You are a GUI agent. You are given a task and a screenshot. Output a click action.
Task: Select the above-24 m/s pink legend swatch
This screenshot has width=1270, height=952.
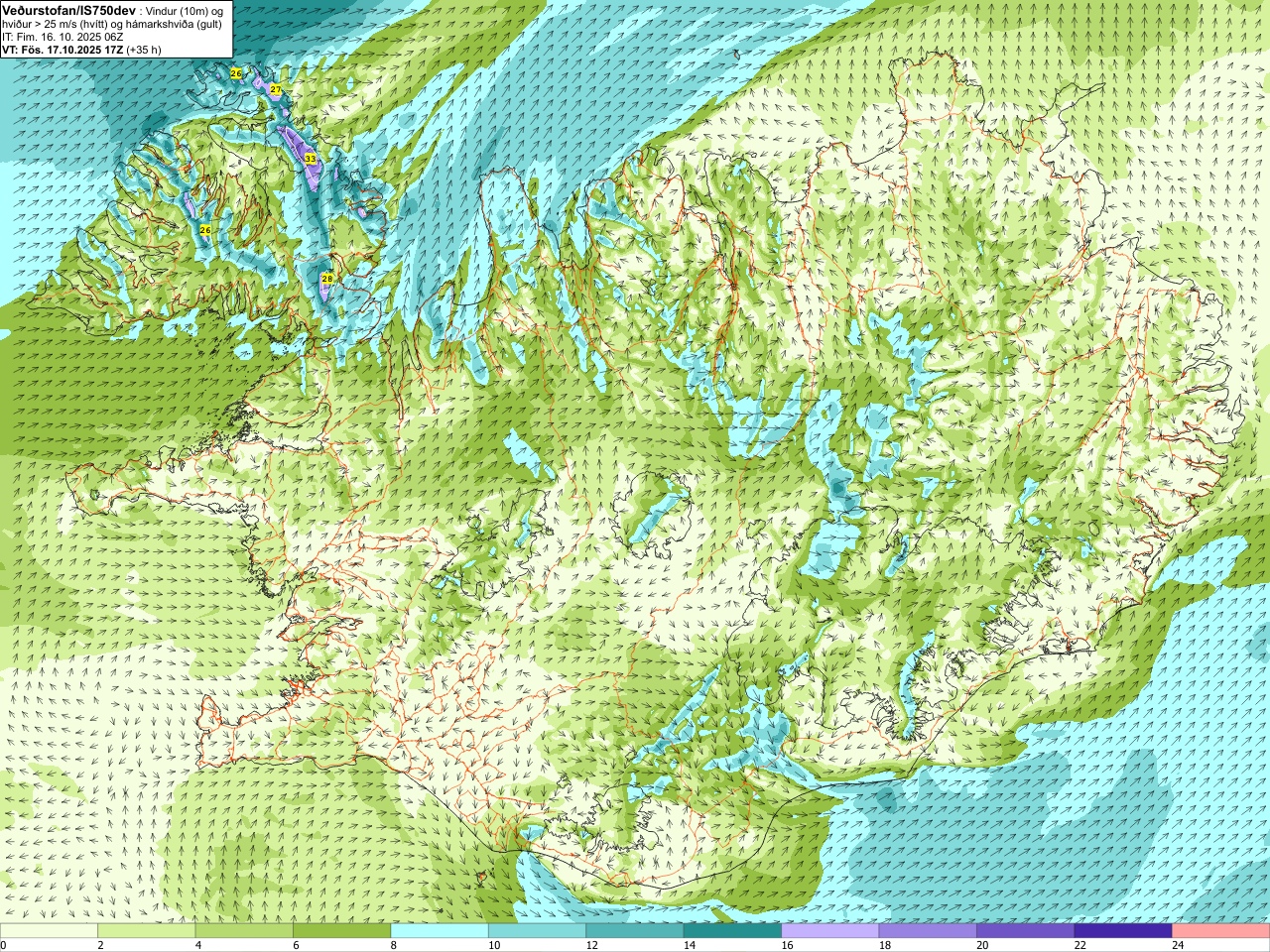pos(1221,931)
